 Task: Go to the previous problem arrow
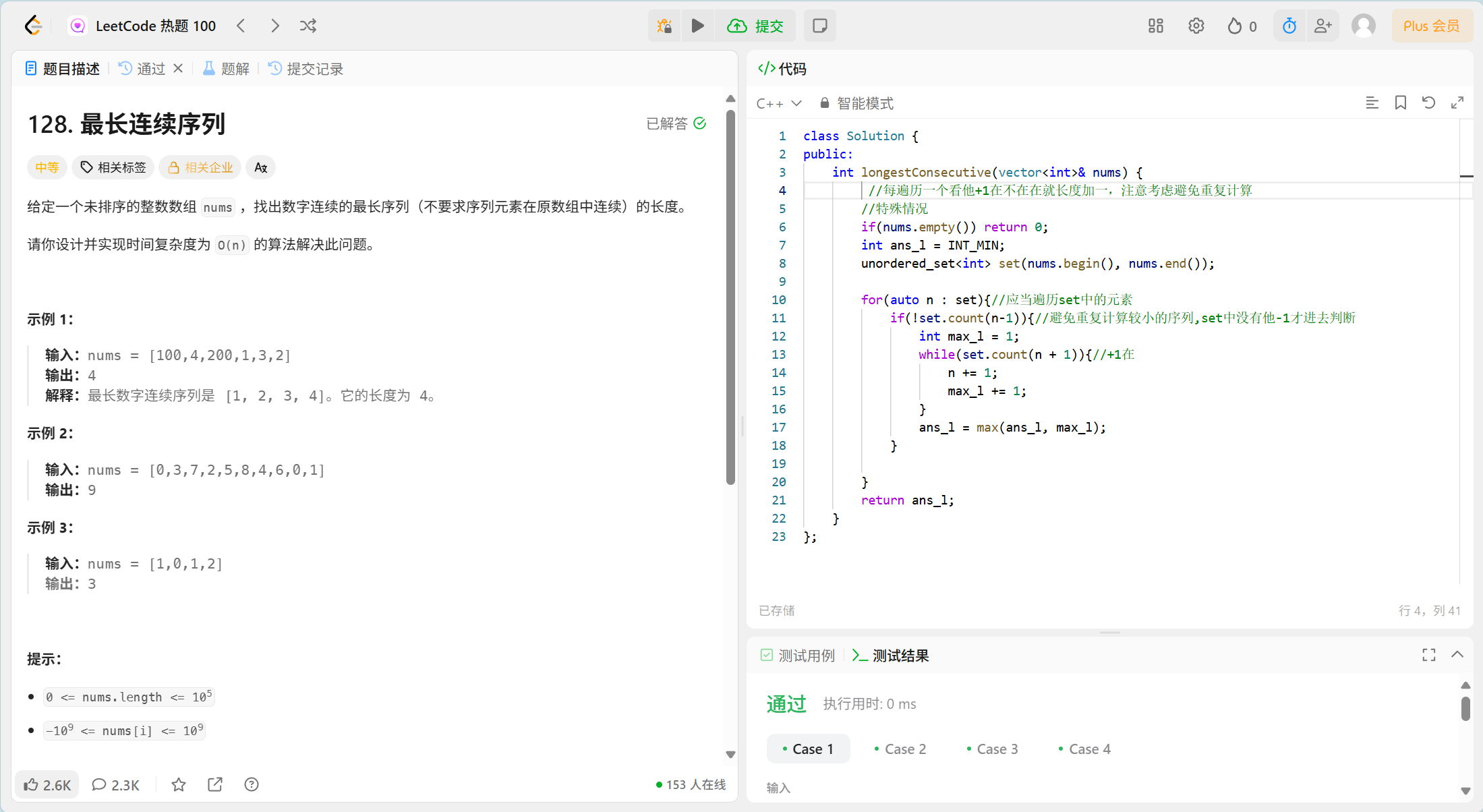pos(241,26)
